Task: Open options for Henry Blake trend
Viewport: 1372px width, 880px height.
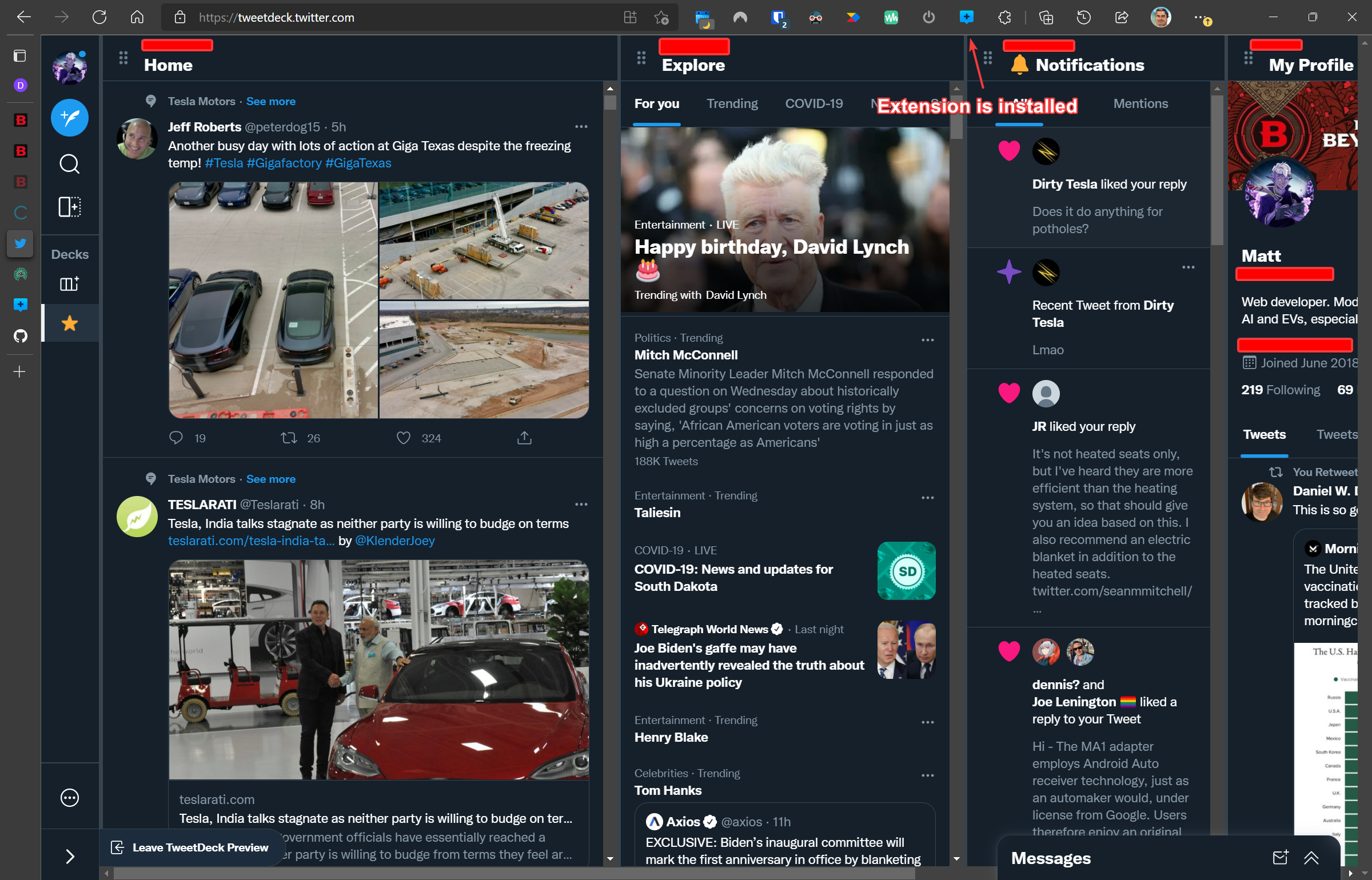Action: point(927,722)
